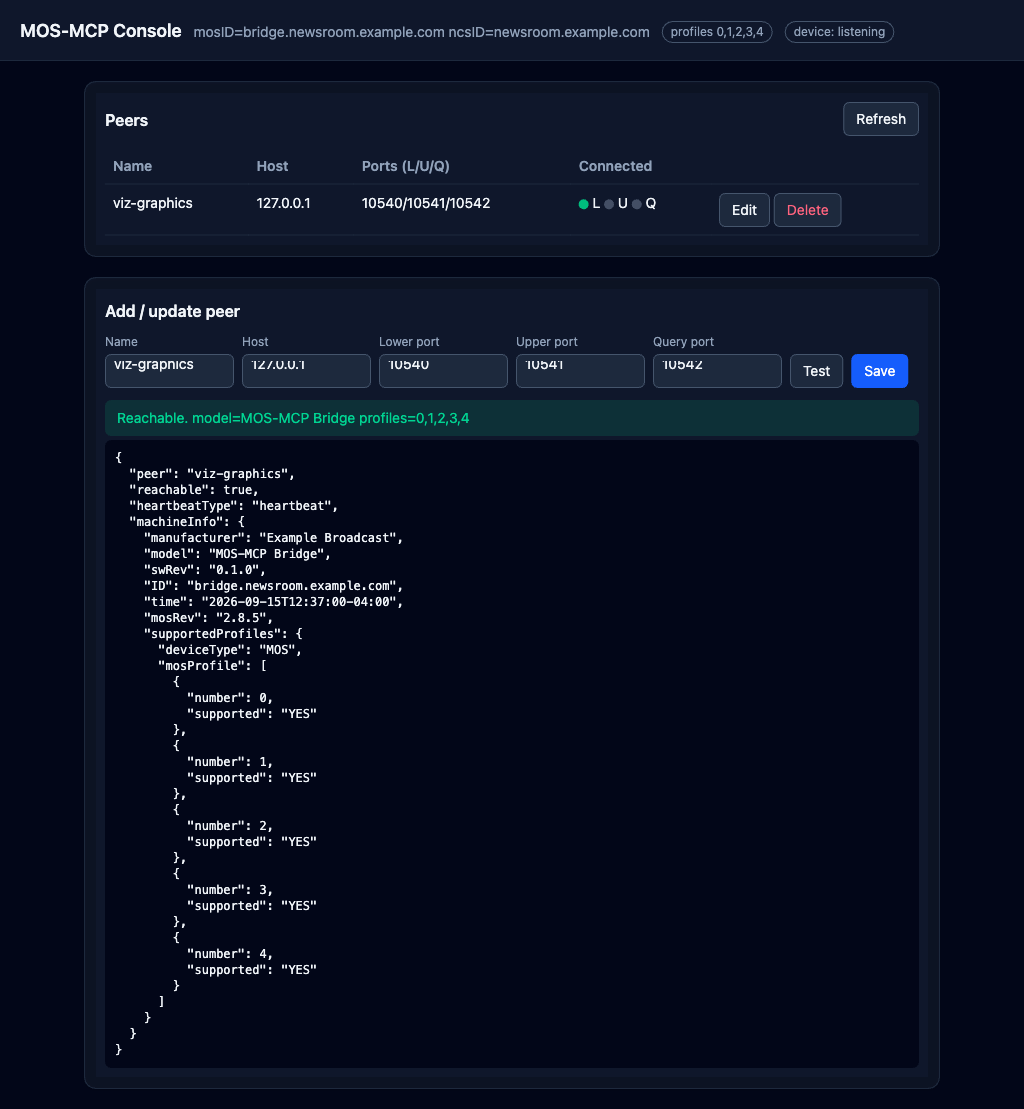Click the '"supportedProfiles": {' JSON line
1024x1109 pixels.
click(x=223, y=634)
